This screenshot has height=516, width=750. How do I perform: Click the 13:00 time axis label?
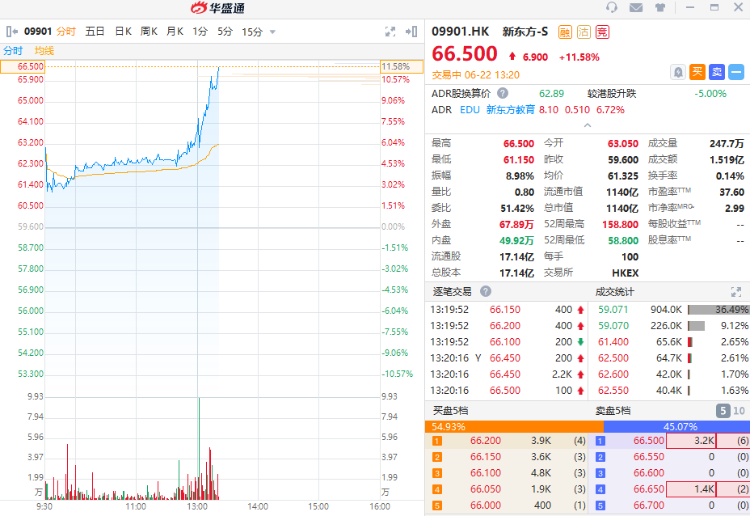tap(197, 506)
